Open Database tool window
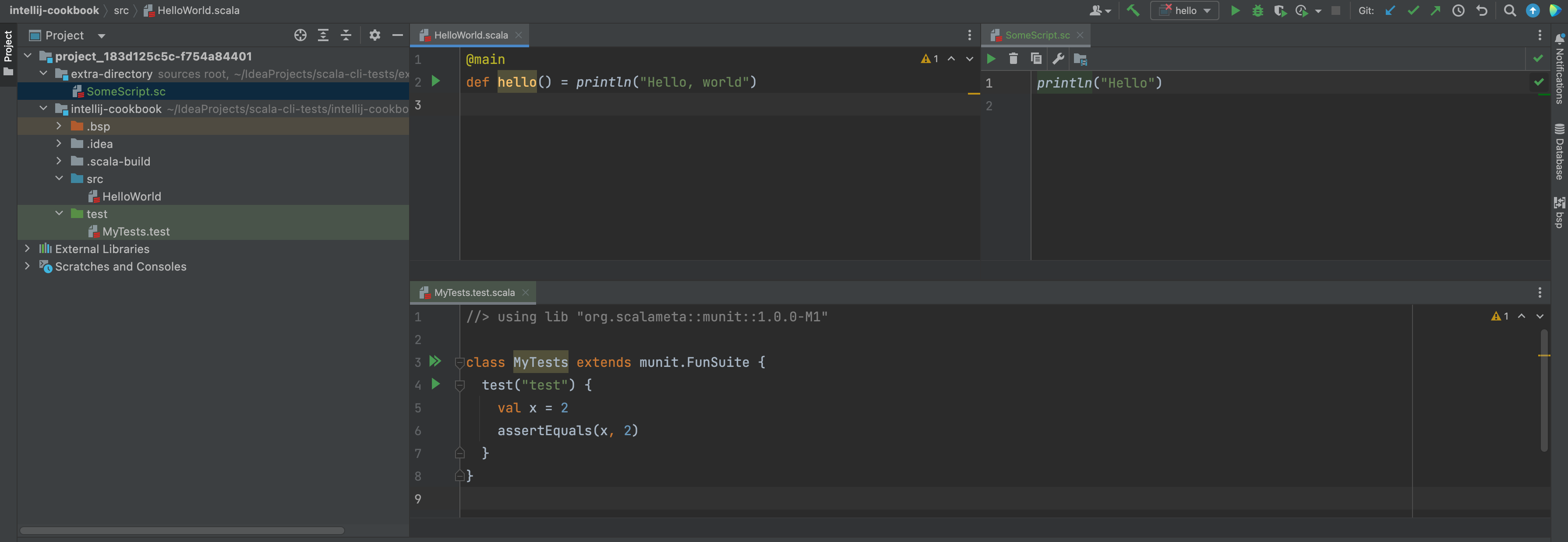The height and width of the screenshot is (542, 1568). click(1560, 151)
